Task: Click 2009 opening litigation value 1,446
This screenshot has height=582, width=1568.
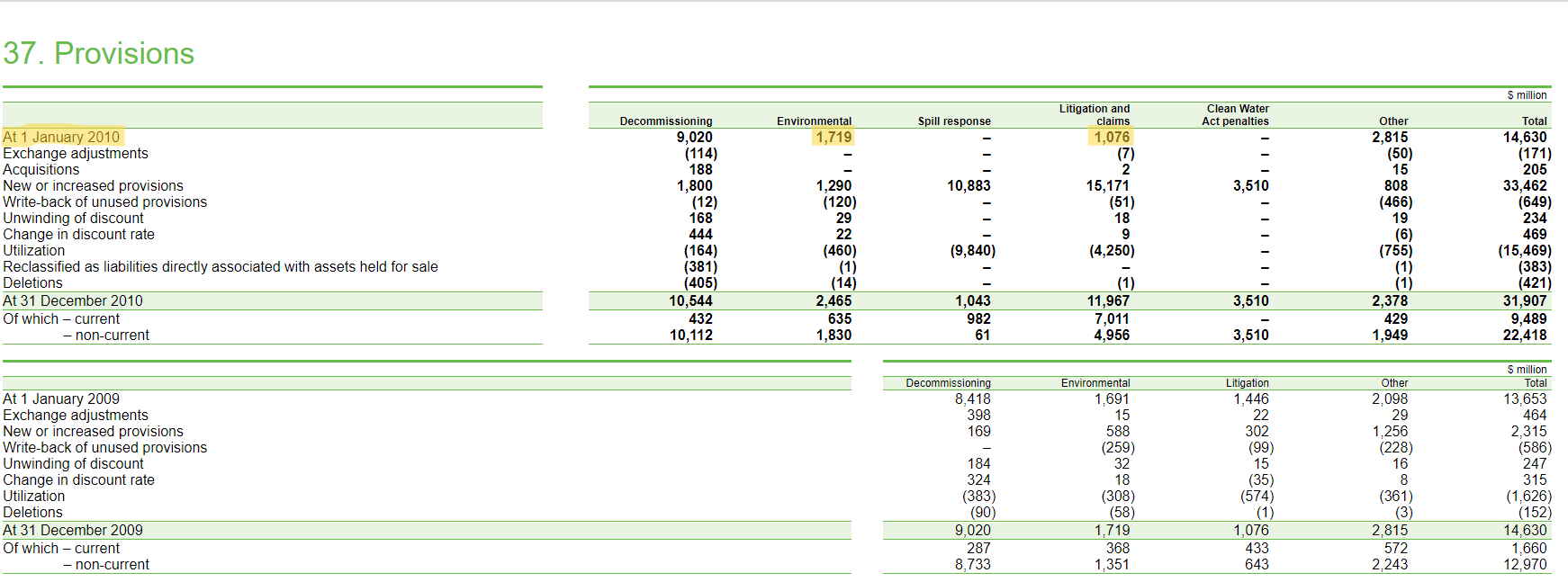Action: (1251, 398)
